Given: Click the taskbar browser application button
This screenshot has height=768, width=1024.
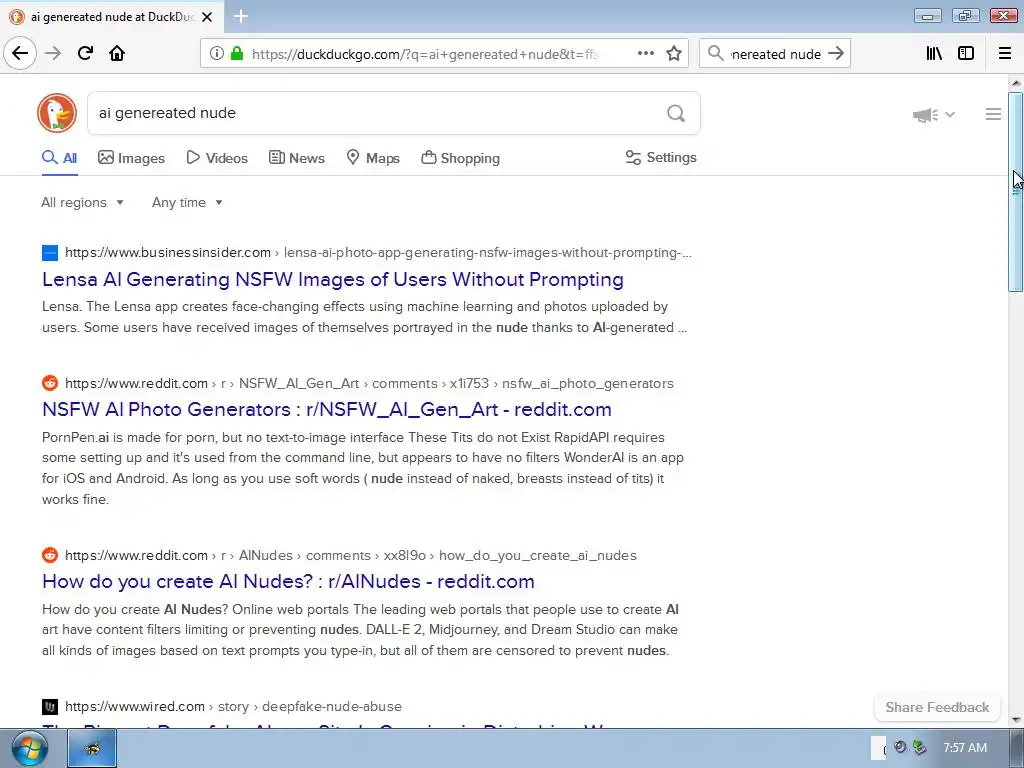Looking at the screenshot, I should [92, 748].
